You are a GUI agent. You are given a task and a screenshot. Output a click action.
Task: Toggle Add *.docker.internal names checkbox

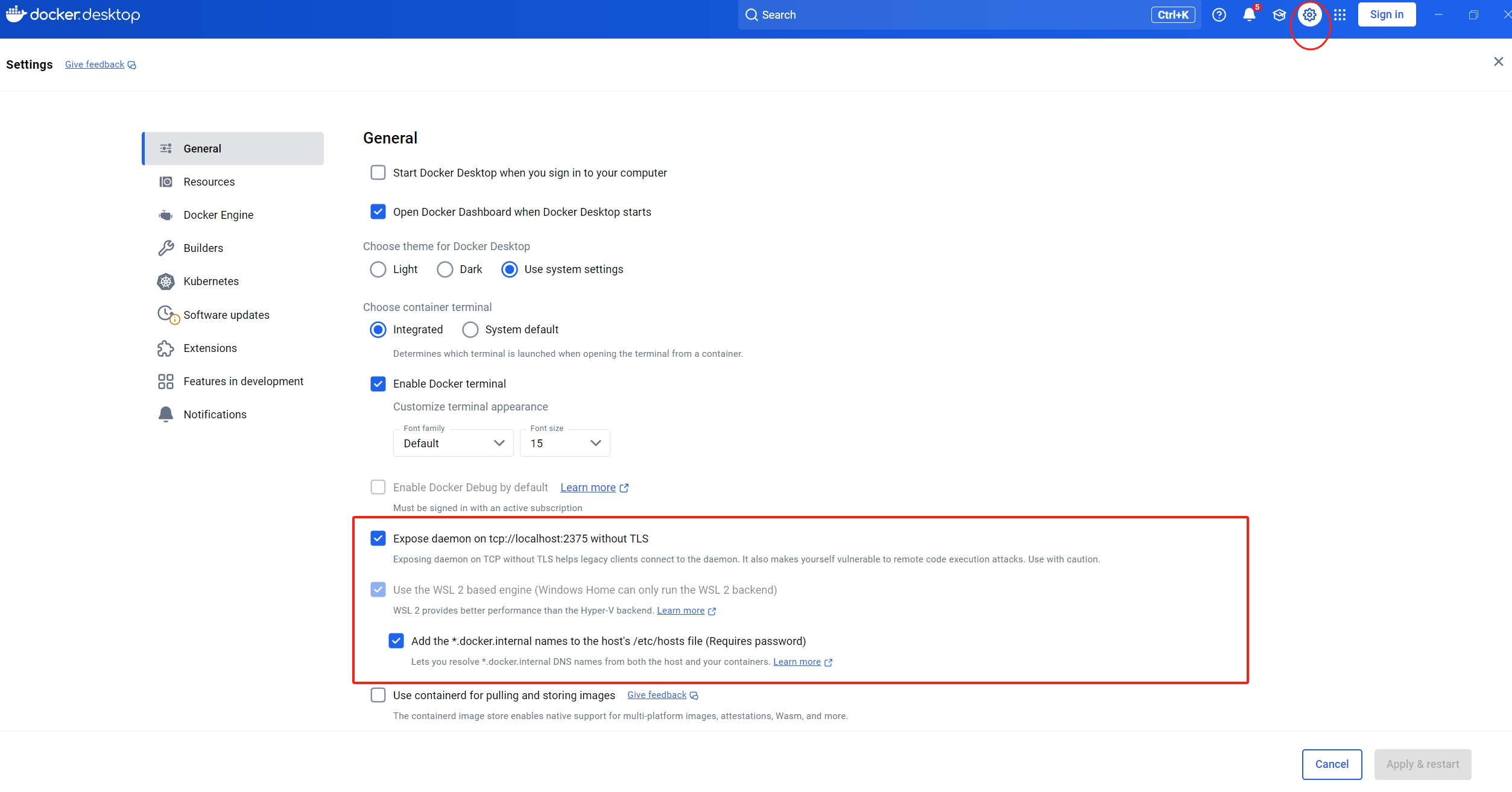pyautogui.click(x=396, y=641)
